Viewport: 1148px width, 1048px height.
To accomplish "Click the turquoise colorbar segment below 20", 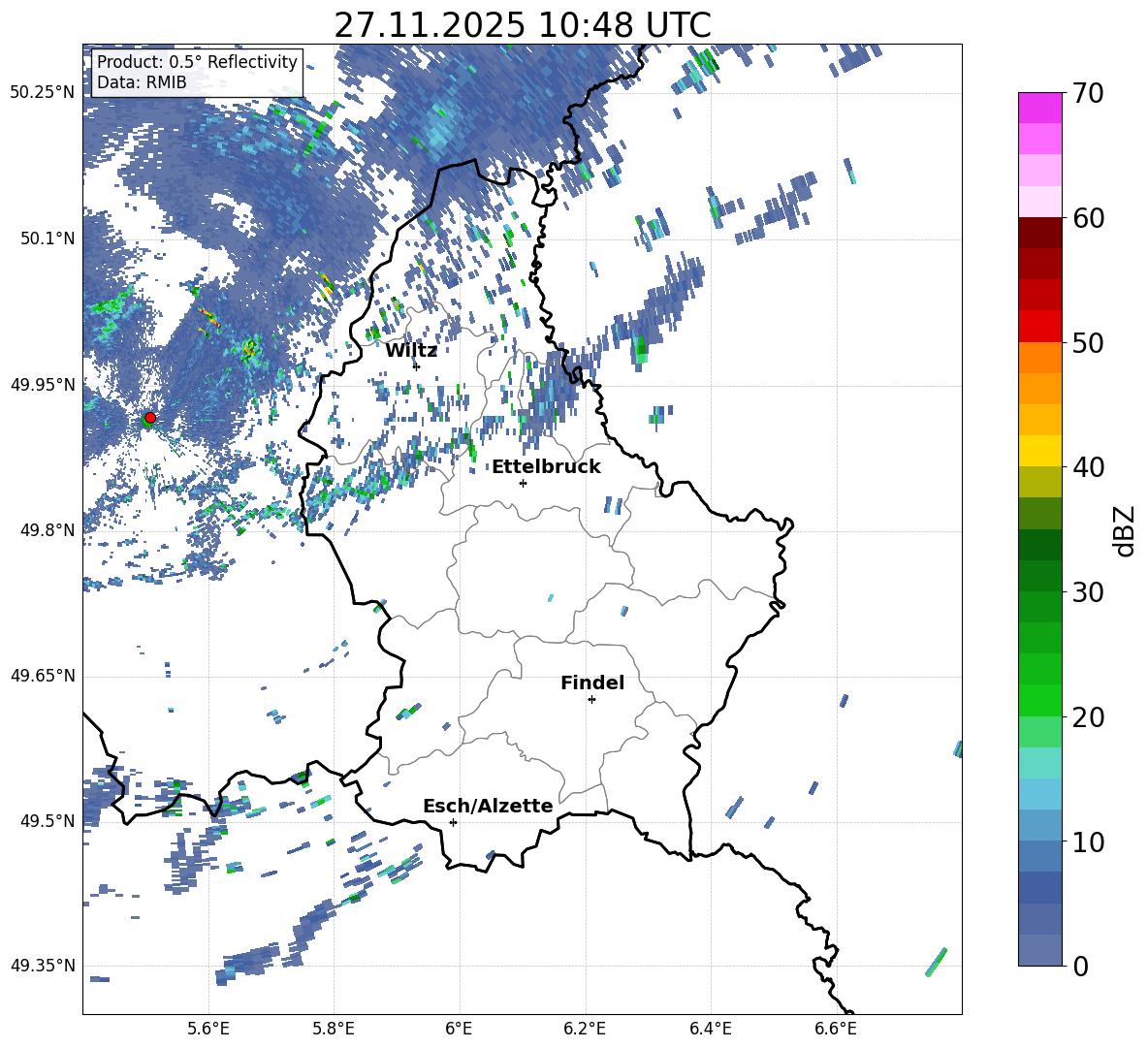I will (1039, 763).
